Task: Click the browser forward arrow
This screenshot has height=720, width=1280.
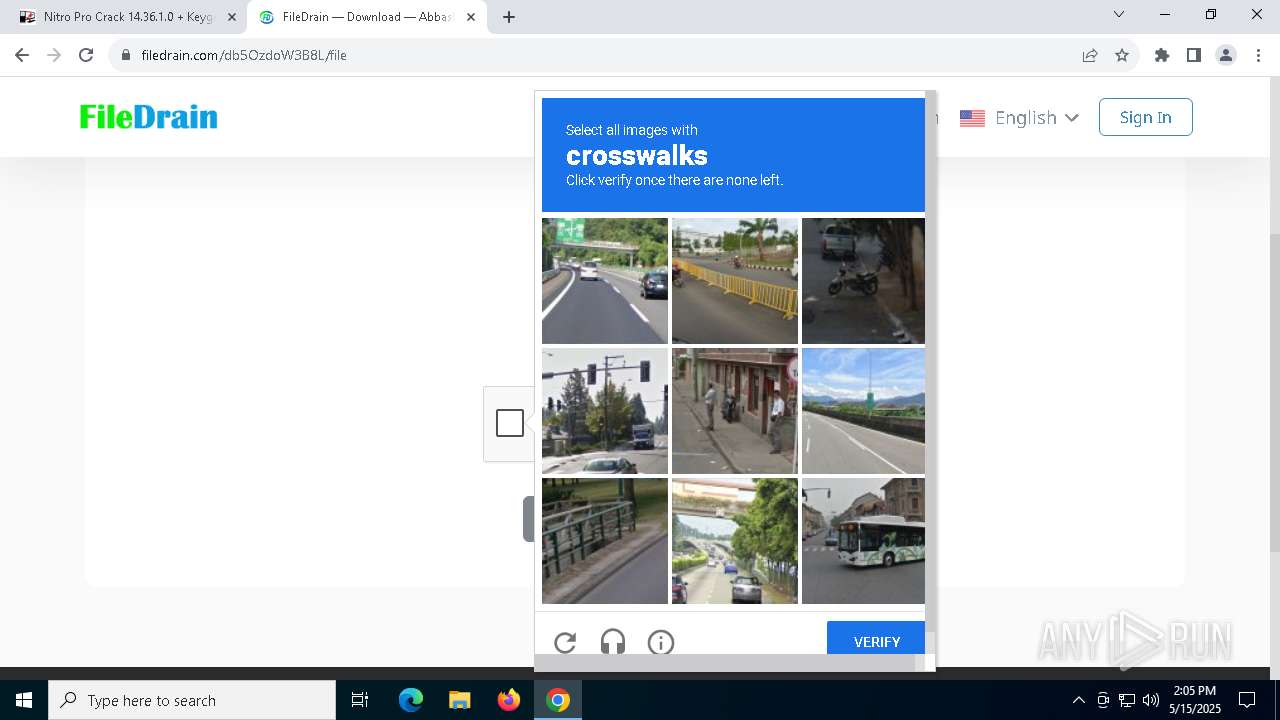Action: coord(54,55)
